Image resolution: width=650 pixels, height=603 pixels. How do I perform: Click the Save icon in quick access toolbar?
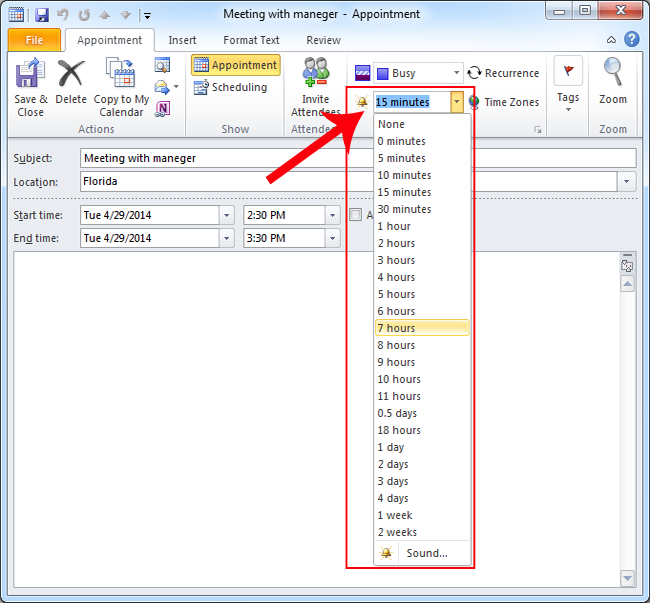(x=41, y=15)
